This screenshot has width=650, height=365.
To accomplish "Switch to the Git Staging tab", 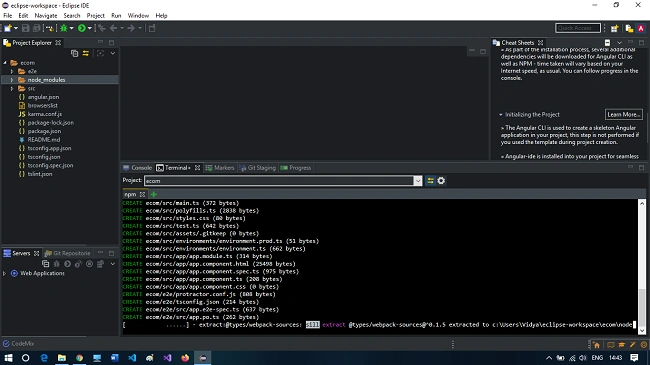I will pos(258,168).
